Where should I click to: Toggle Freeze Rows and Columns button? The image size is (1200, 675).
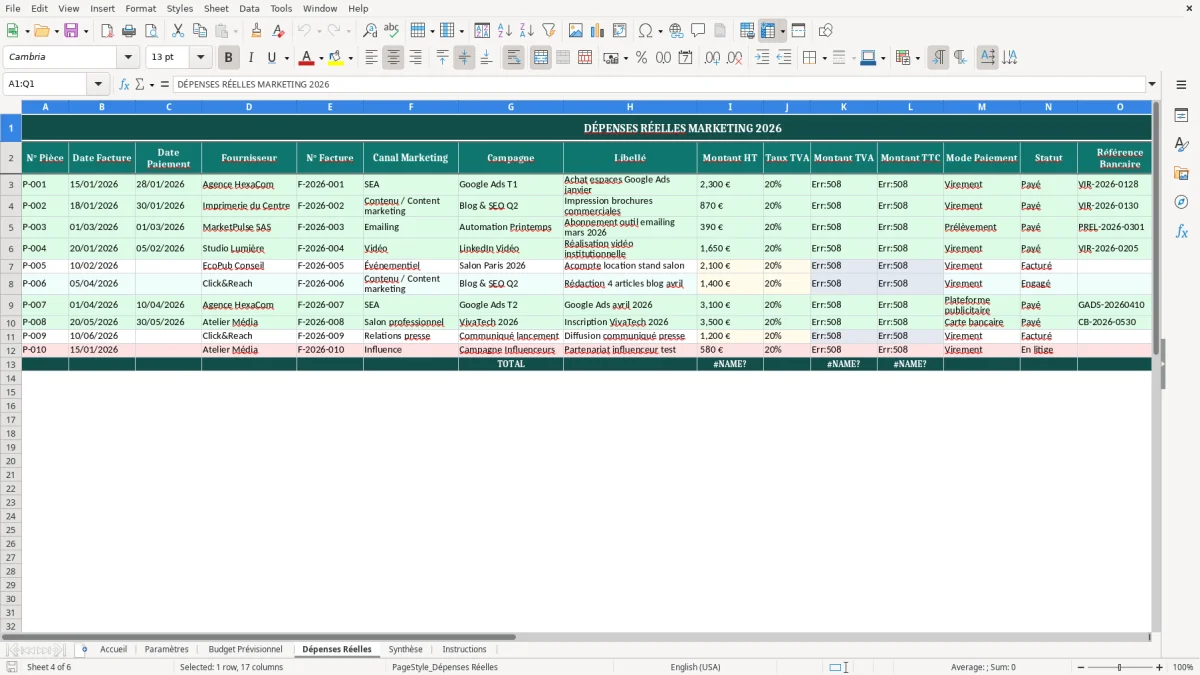[x=768, y=31]
